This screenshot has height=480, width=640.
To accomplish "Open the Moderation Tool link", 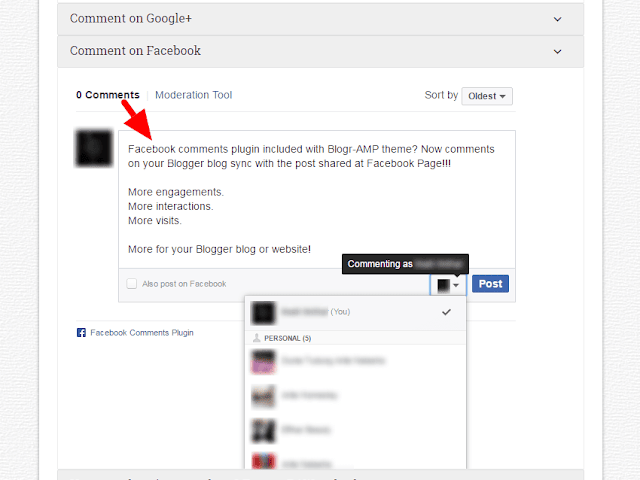I will tap(193, 95).
